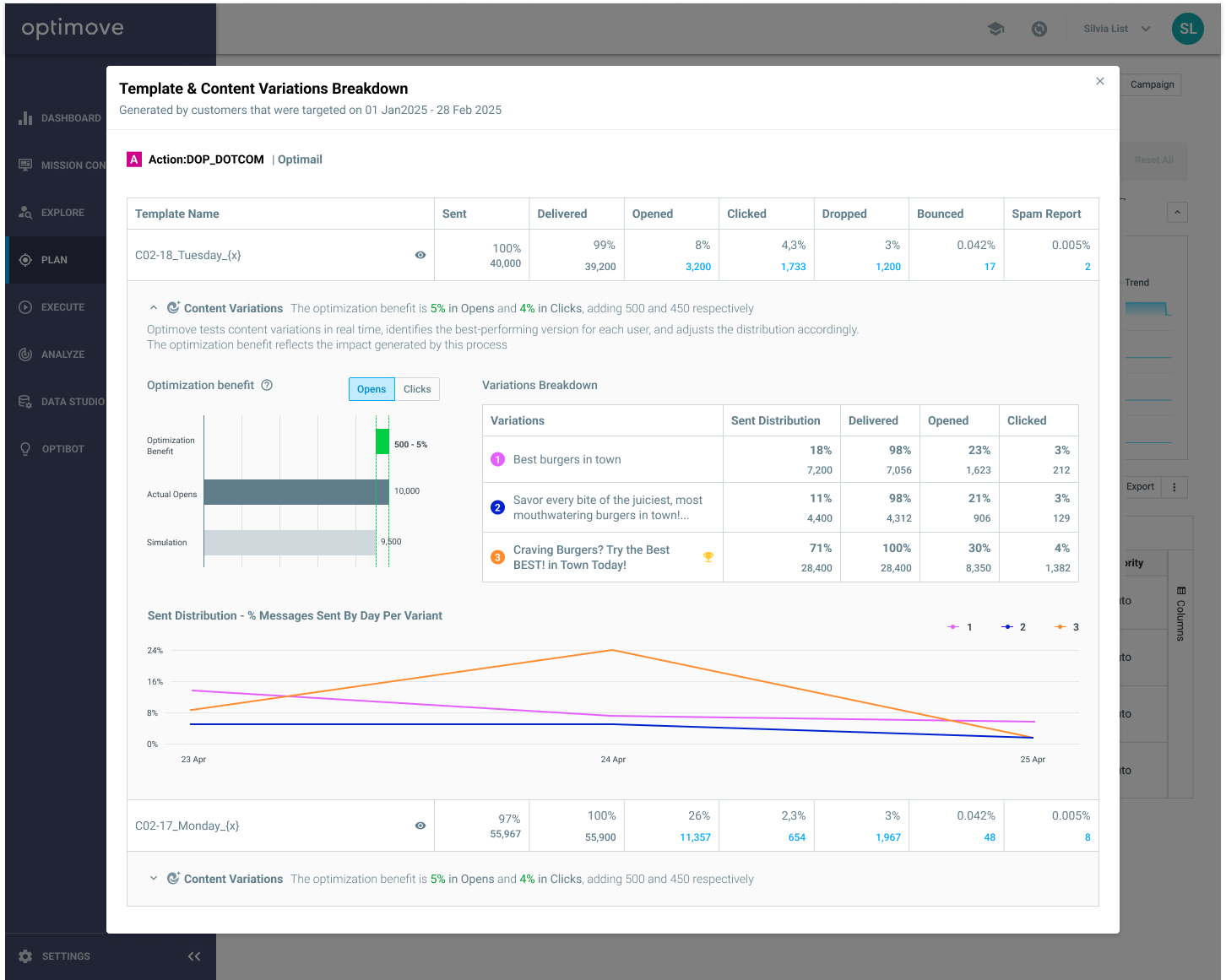Switch optimization benefit to Clicks
The height and width of the screenshot is (980, 1226).
click(417, 389)
